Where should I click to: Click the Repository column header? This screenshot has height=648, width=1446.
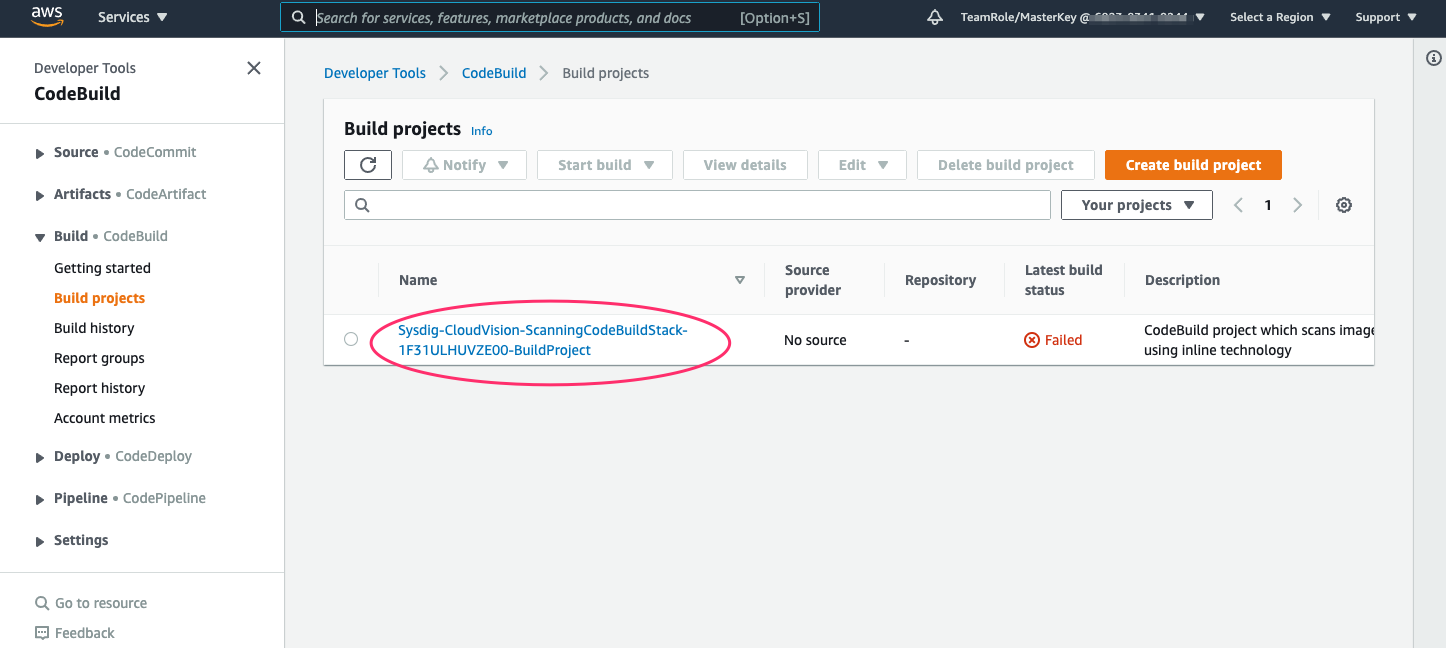(940, 280)
